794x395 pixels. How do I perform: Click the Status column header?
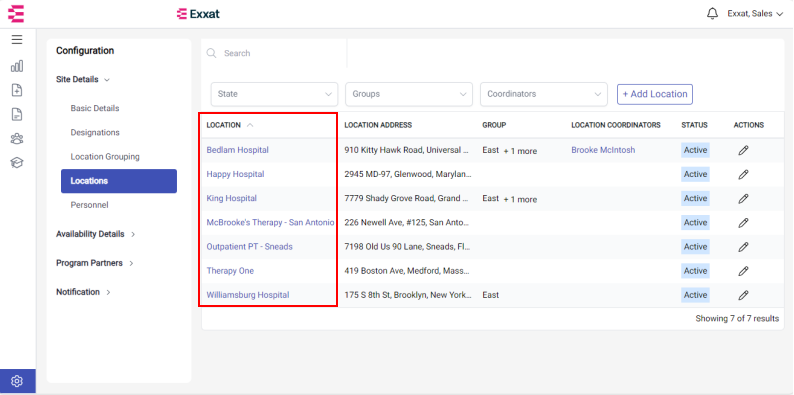tap(694, 125)
